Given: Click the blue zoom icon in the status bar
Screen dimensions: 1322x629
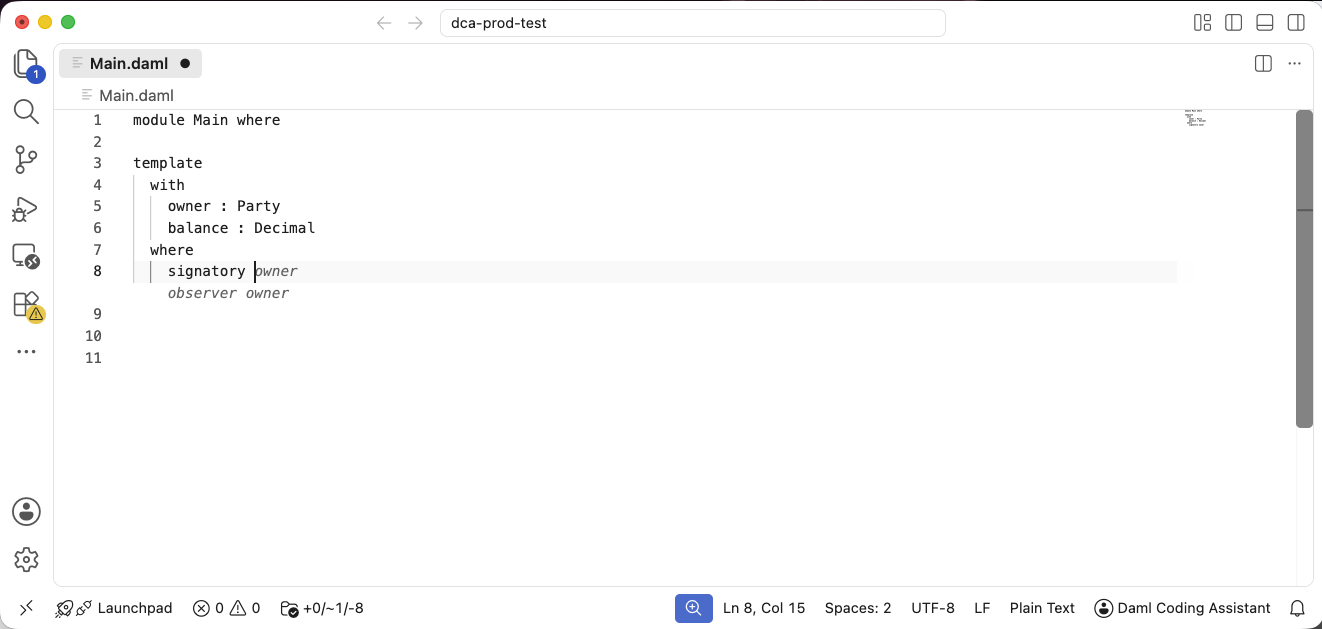Looking at the screenshot, I should tap(693, 608).
